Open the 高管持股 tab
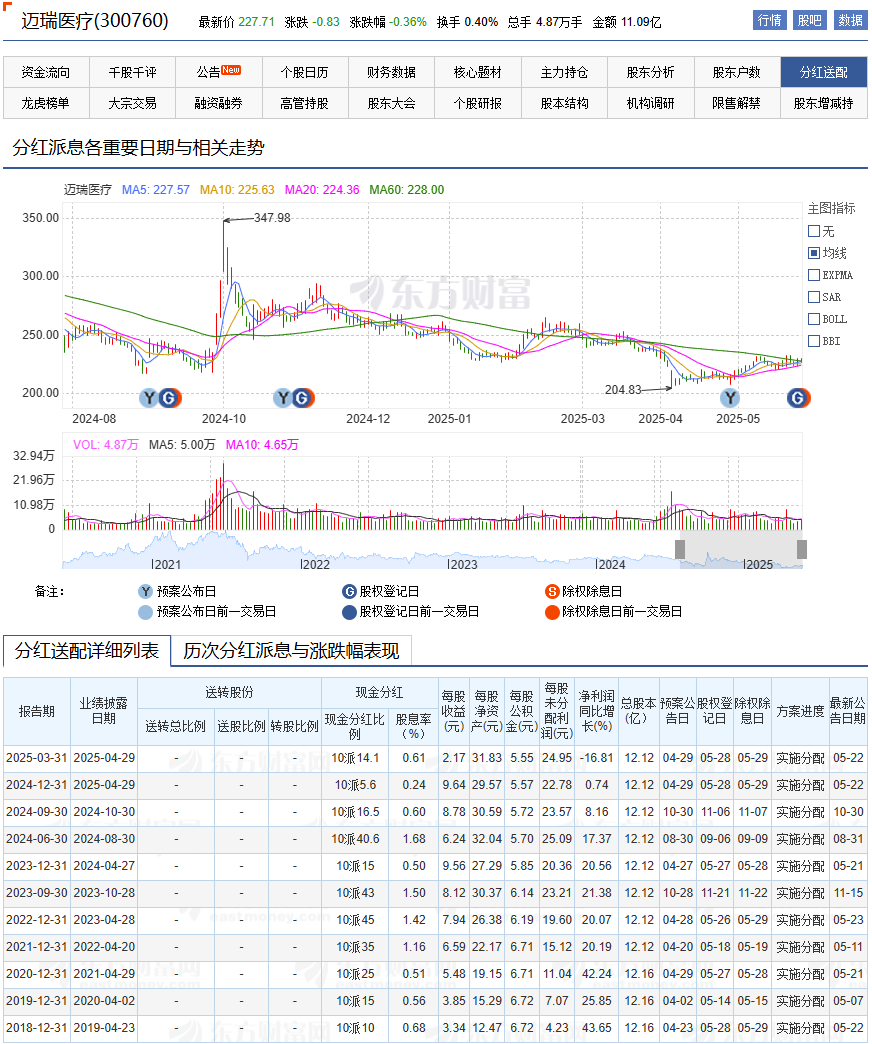 305,103
